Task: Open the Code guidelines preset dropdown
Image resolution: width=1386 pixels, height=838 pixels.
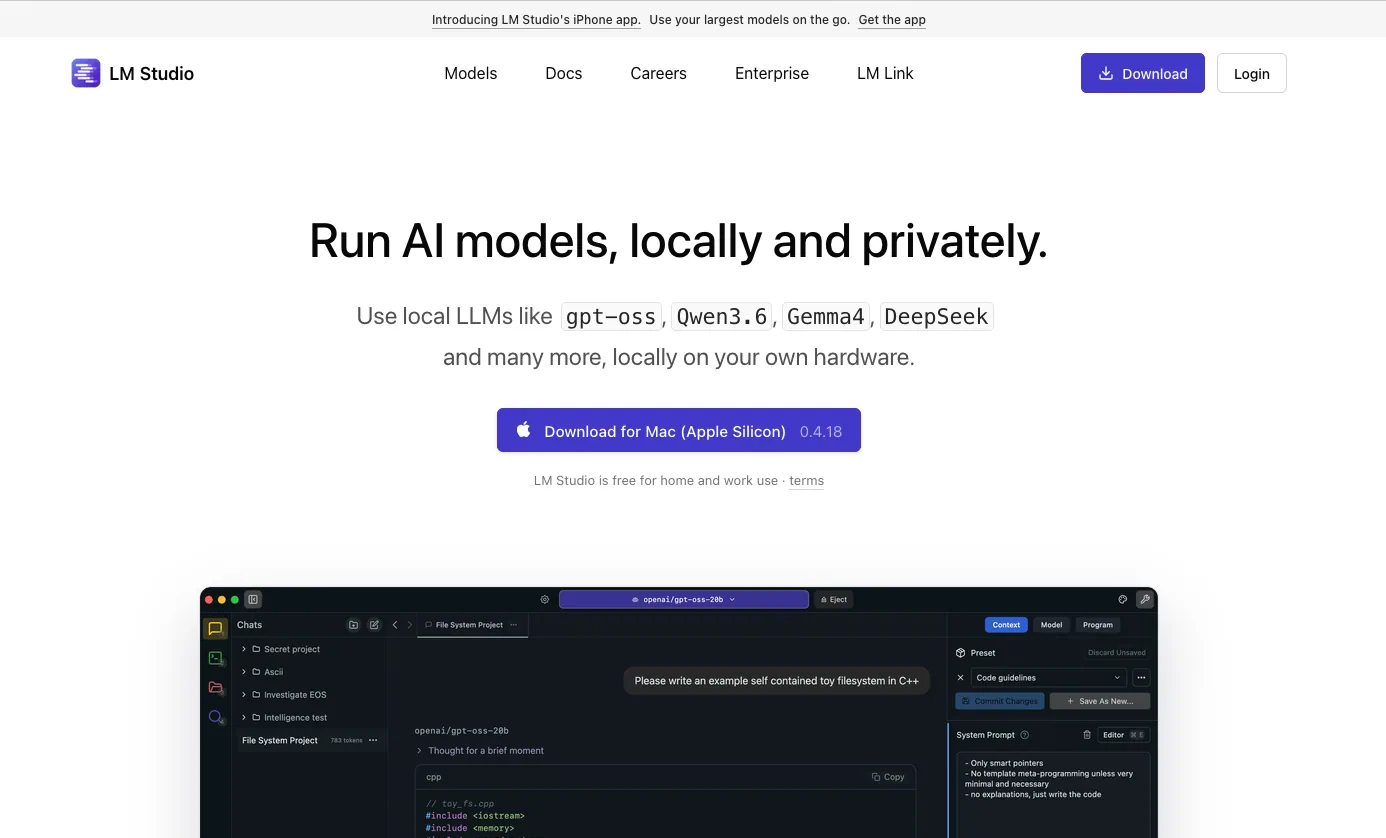Action: pyautogui.click(x=1048, y=677)
